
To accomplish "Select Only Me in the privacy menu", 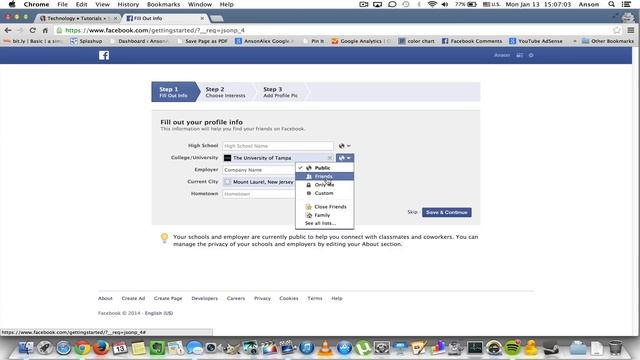I will (324, 185).
